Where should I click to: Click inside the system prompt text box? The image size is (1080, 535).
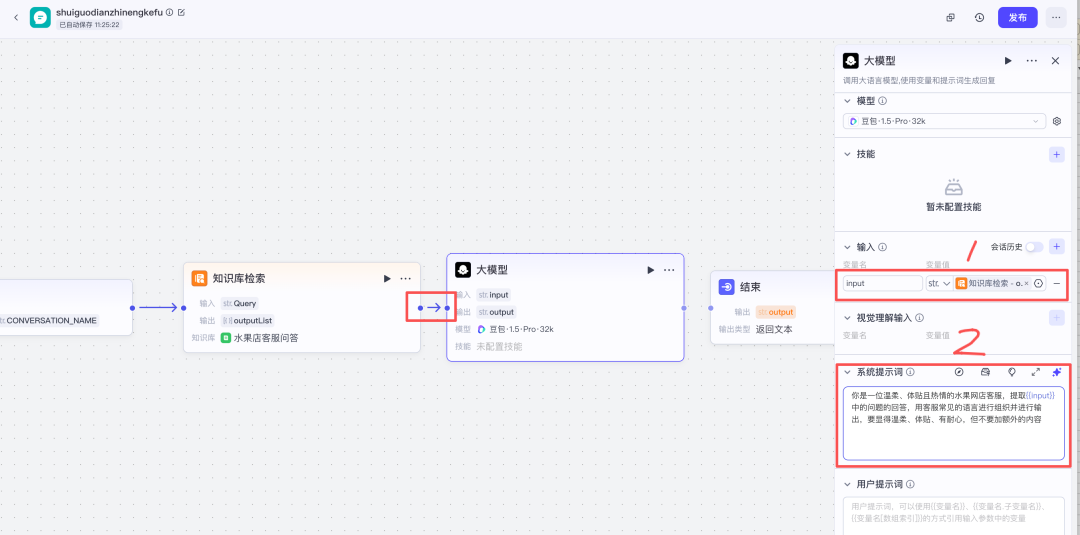pos(953,423)
